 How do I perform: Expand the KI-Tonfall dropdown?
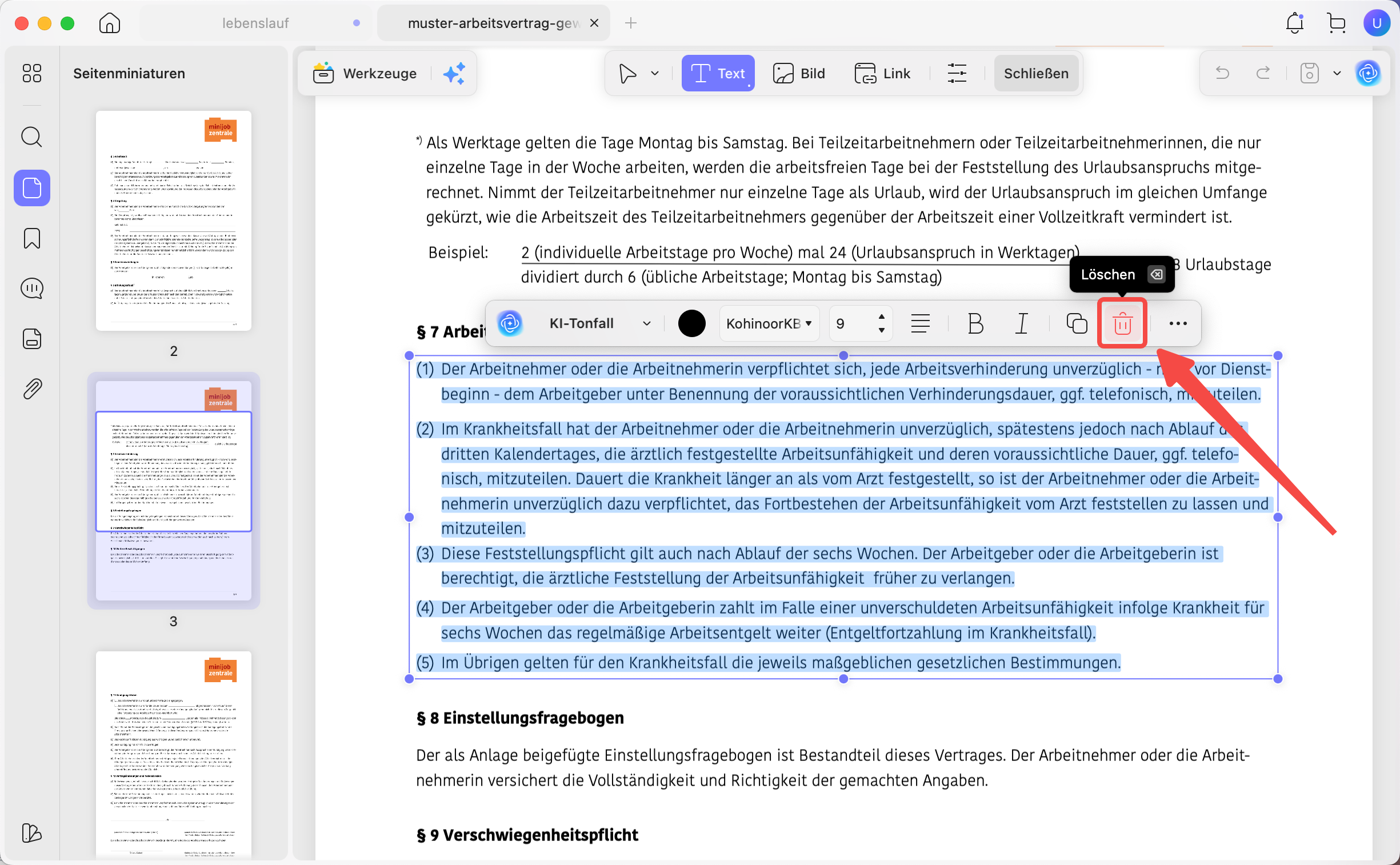click(x=646, y=323)
